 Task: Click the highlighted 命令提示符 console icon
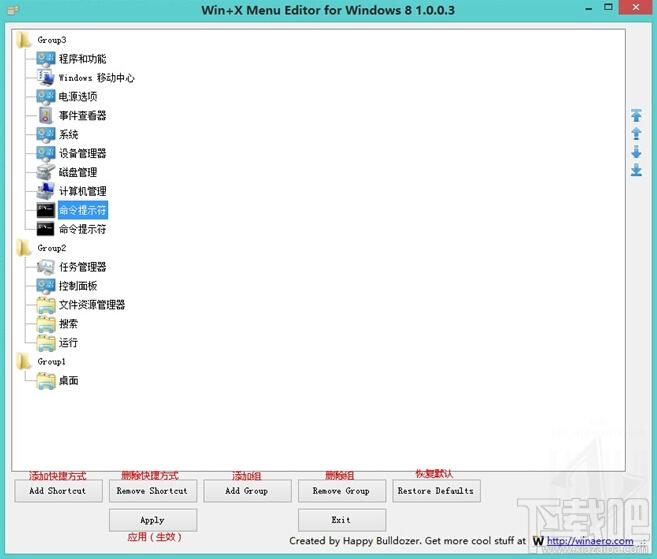[46, 210]
